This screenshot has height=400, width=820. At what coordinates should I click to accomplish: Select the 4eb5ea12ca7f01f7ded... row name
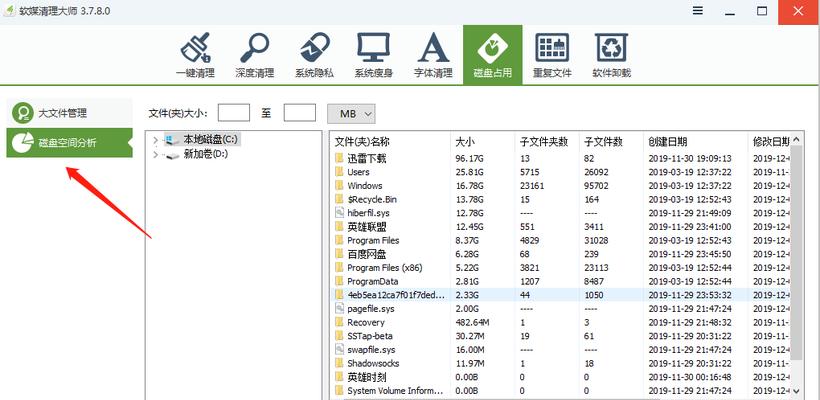(396, 295)
